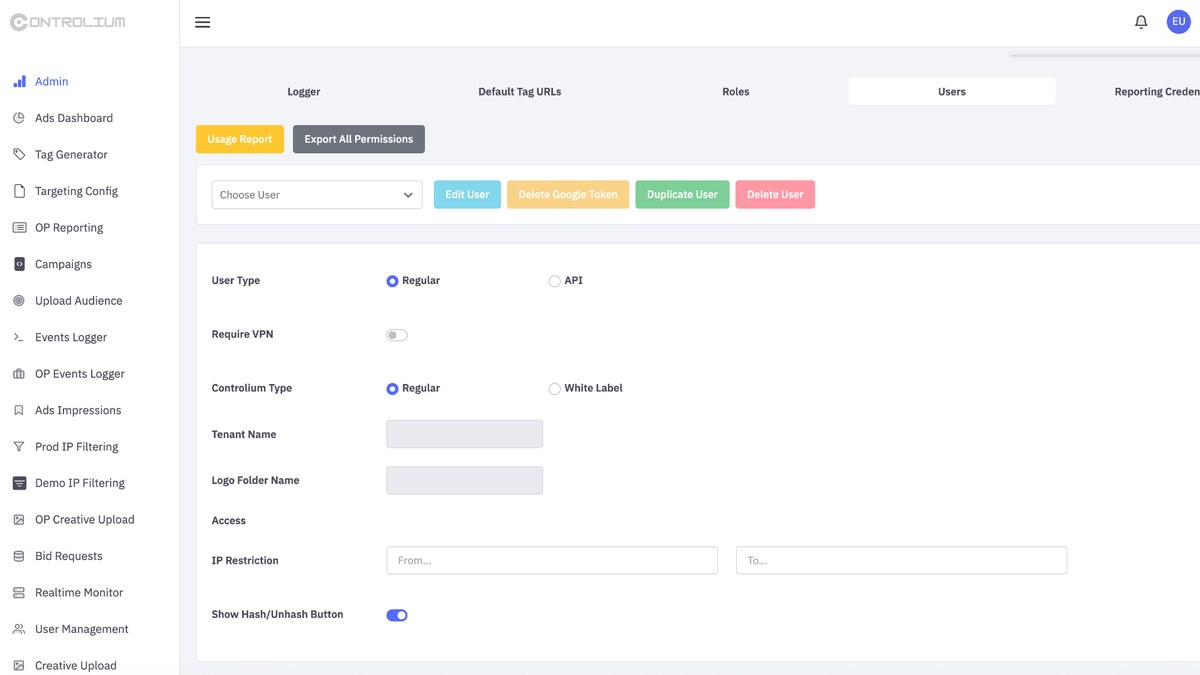Click the Realtime Monitor server icon
This screenshot has width=1200, height=675.
(19, 592)
